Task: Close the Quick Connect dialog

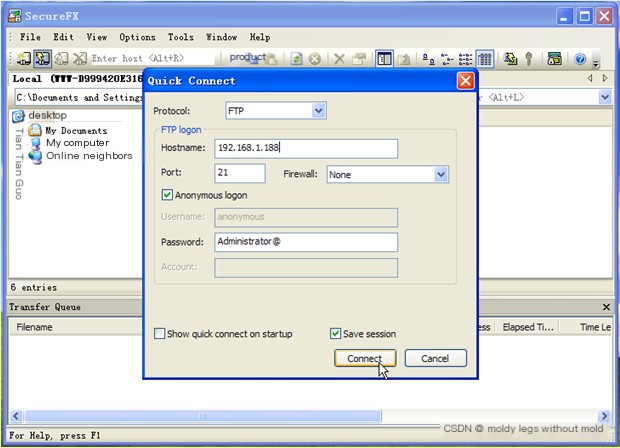Action: point(465,81)
